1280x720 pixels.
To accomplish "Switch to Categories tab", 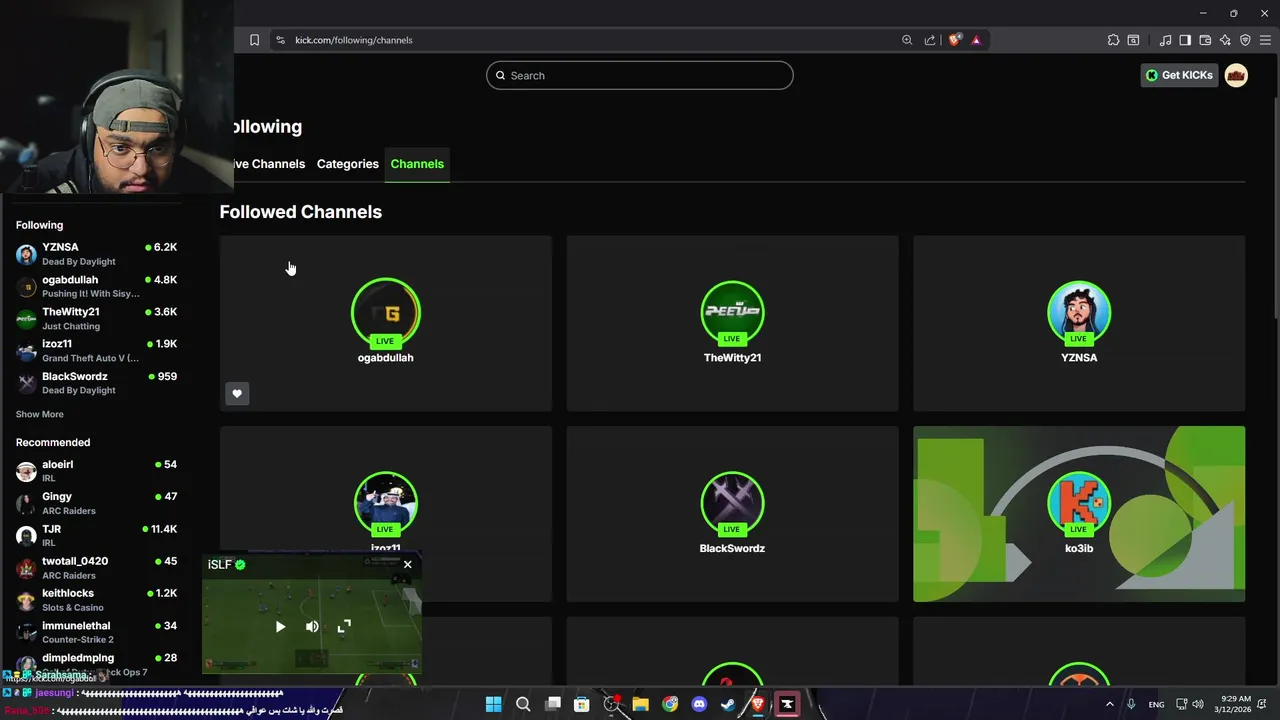I will click(x=347, y=164).
